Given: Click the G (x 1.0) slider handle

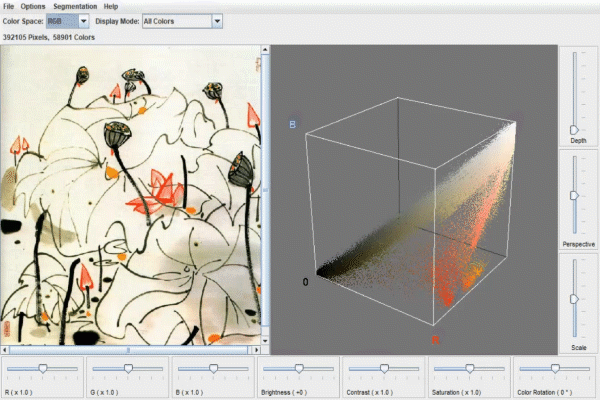Looking at the screenshot, I should [x=128, y=368].
